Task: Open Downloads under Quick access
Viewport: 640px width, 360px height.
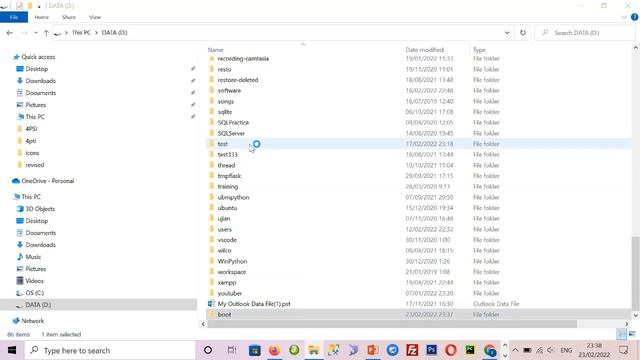Action: 40,81
